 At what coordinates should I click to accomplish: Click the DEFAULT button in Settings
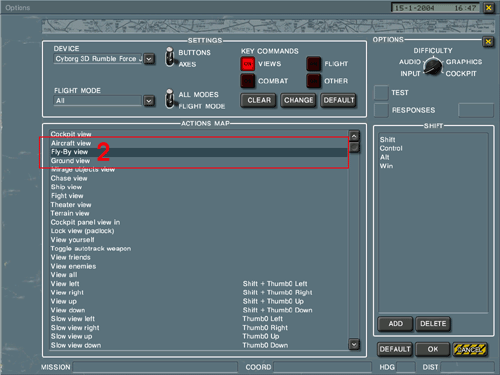click(338, 100)
